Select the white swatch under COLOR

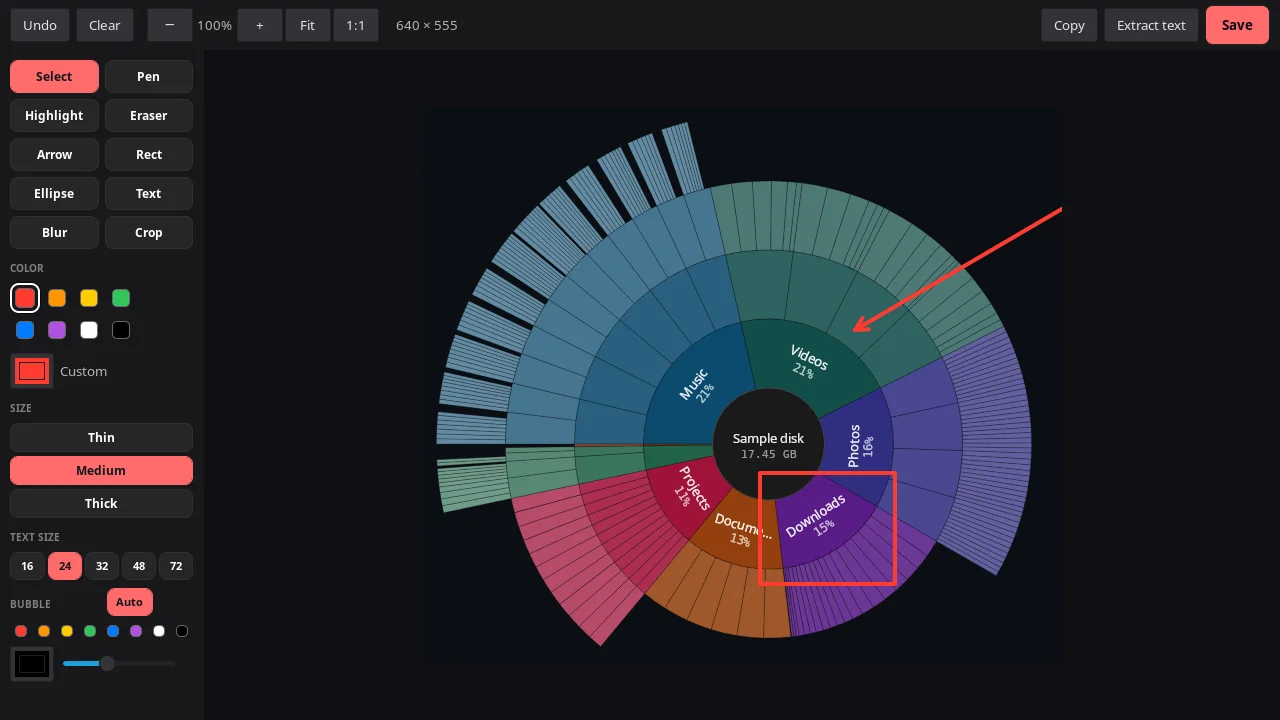coord(89,330)
